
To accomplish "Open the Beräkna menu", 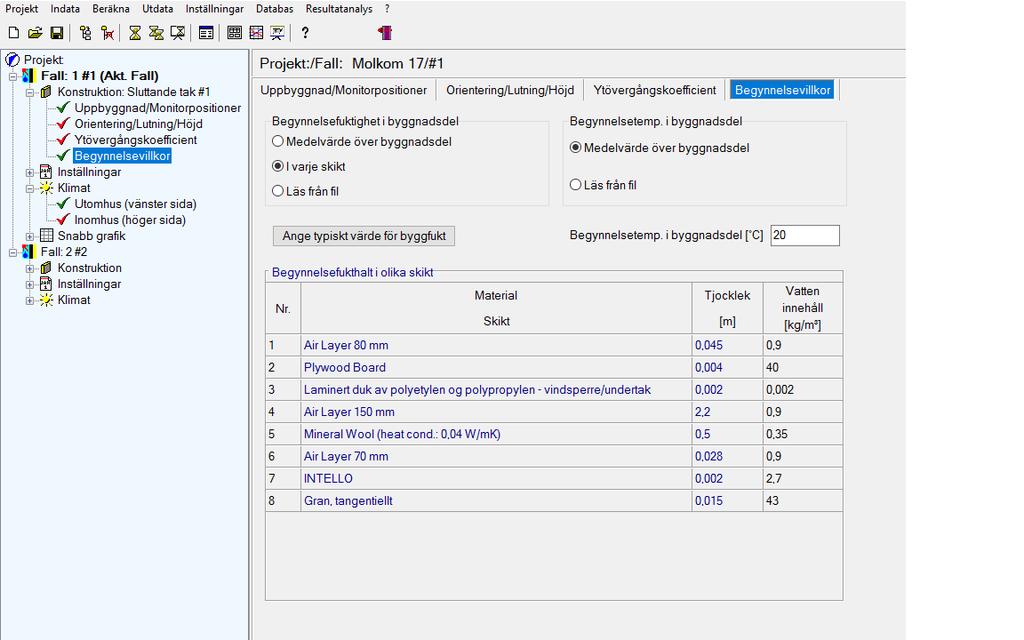I will pos(111,8).
